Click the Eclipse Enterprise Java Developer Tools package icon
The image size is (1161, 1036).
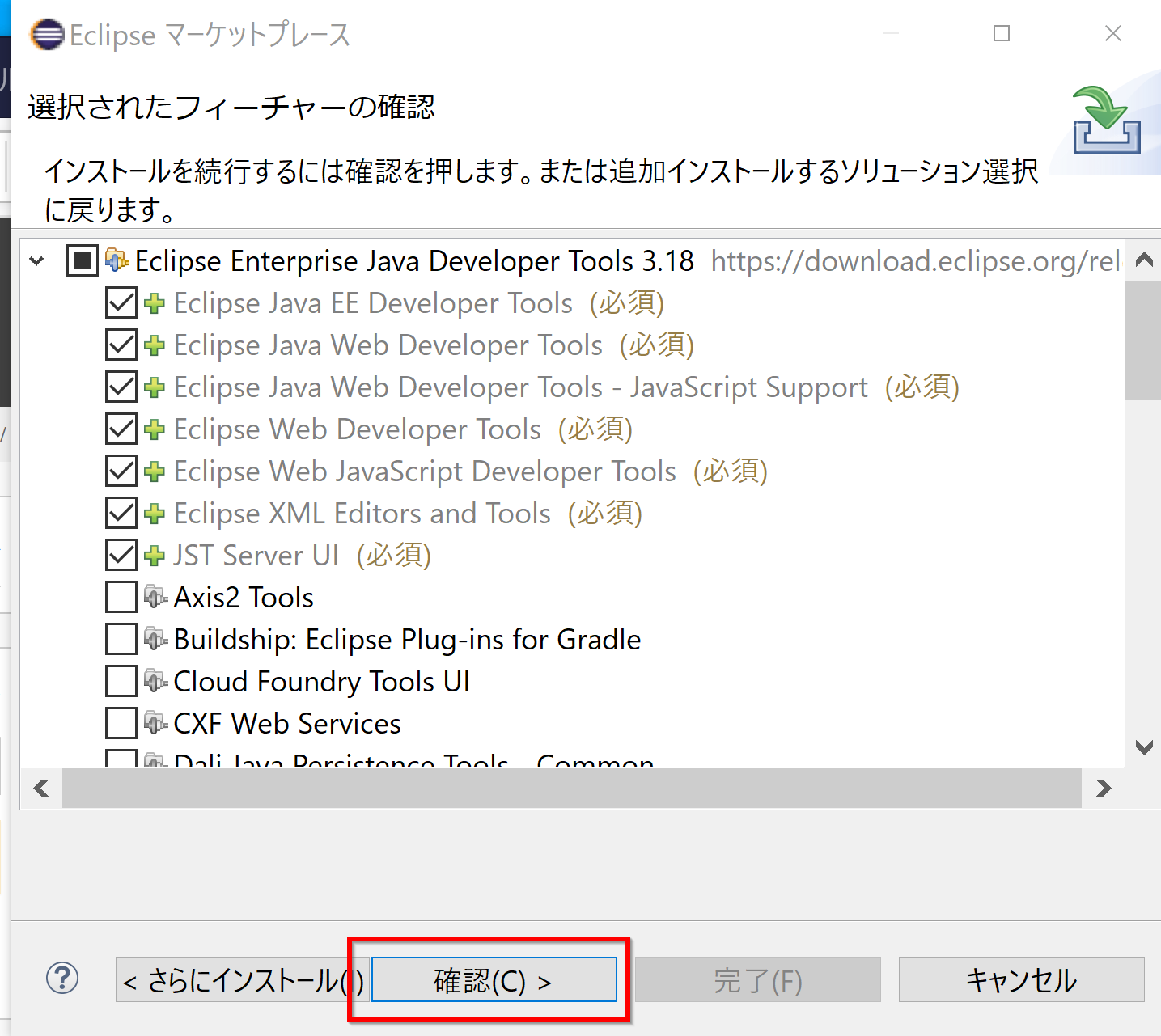tap(117, 260)
